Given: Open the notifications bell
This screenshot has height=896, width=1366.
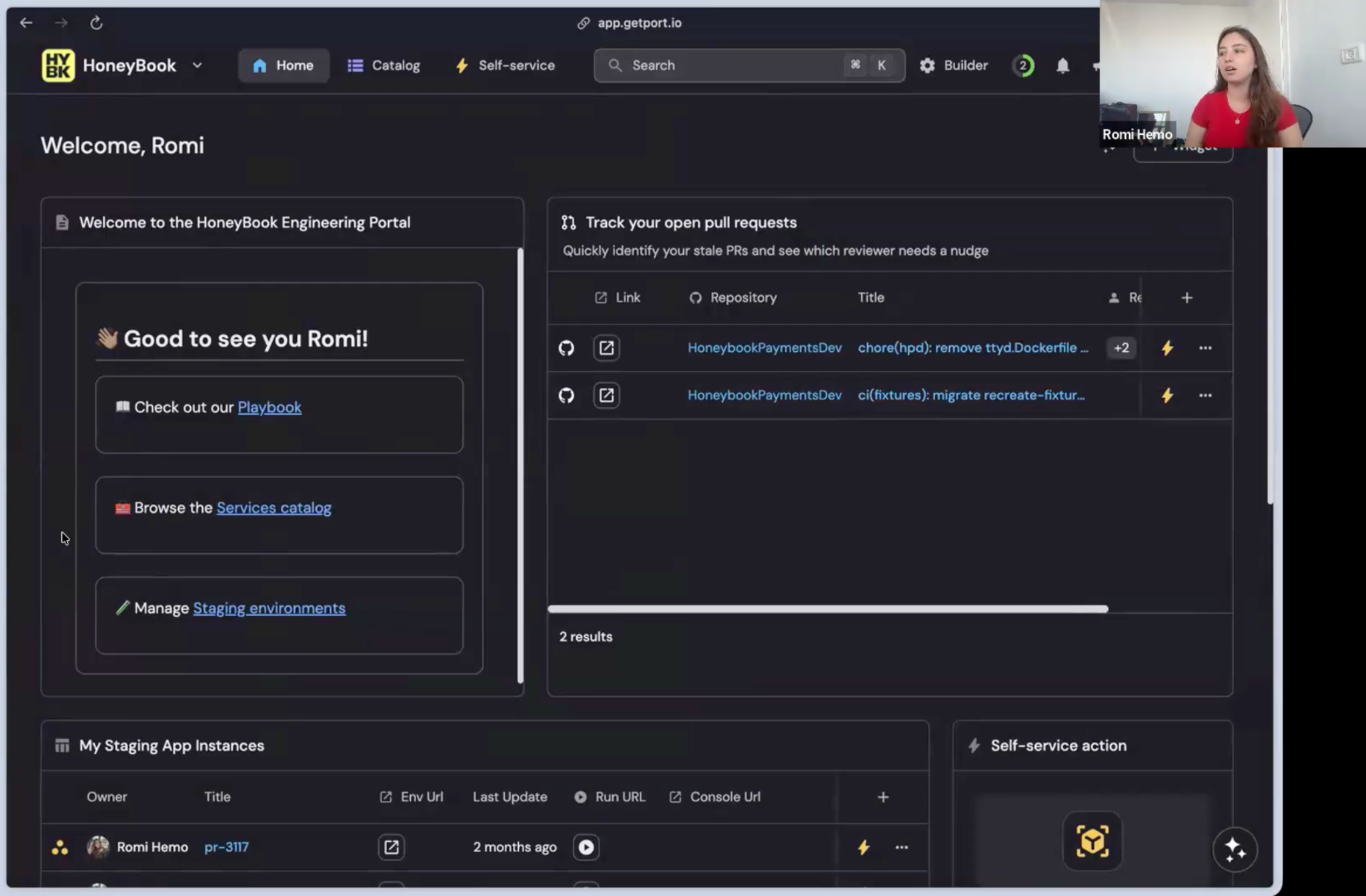Looking at the screenshot, I should pos(1063,65).
